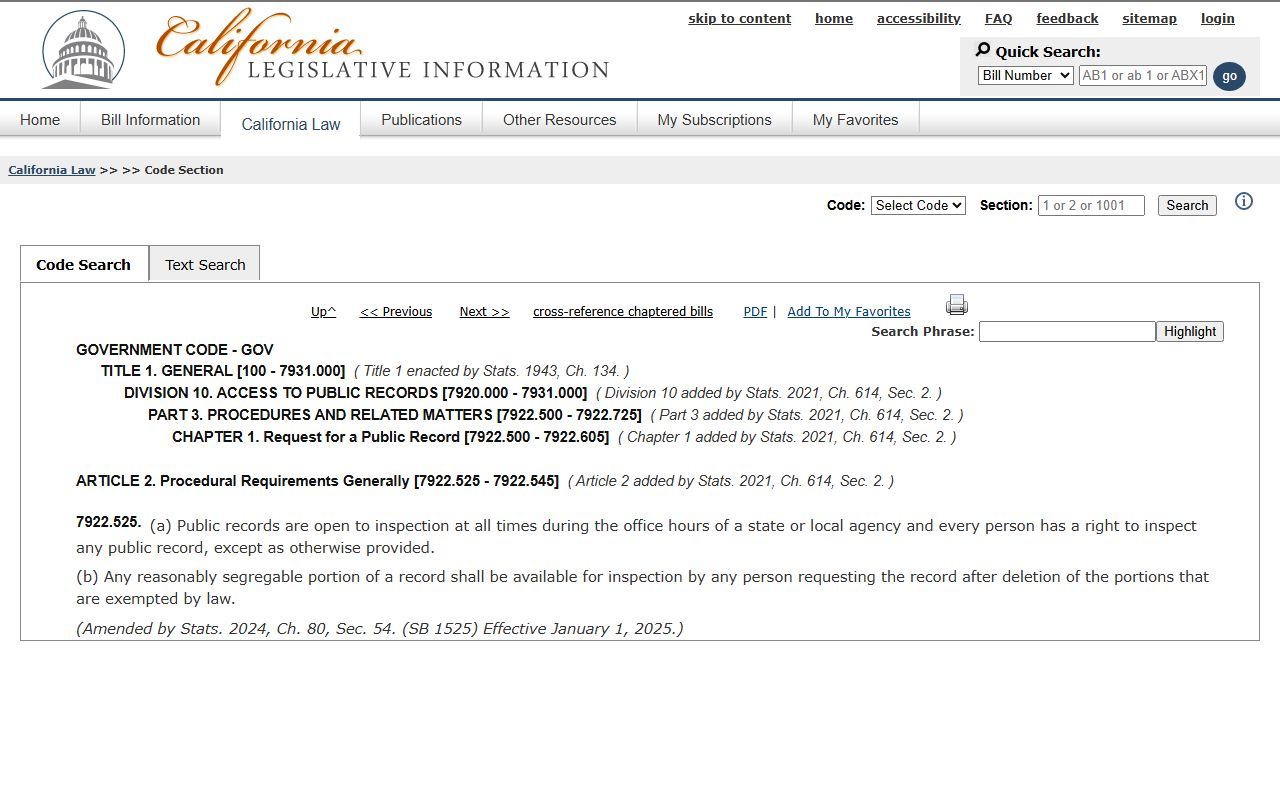
Task: Open the Bill Information tab
Action: (x=150, y=119)
